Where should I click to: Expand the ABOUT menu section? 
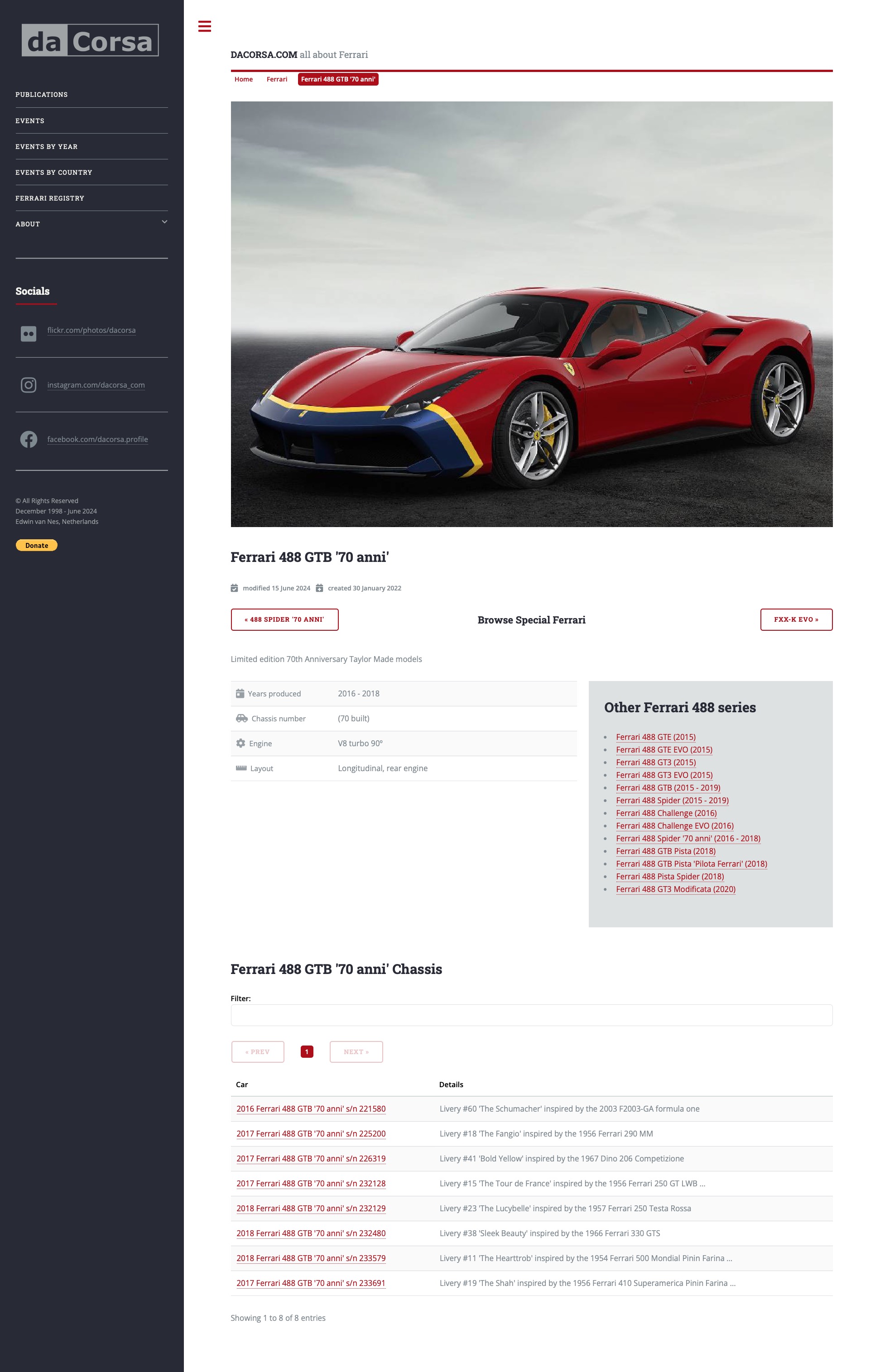(162, 223)
